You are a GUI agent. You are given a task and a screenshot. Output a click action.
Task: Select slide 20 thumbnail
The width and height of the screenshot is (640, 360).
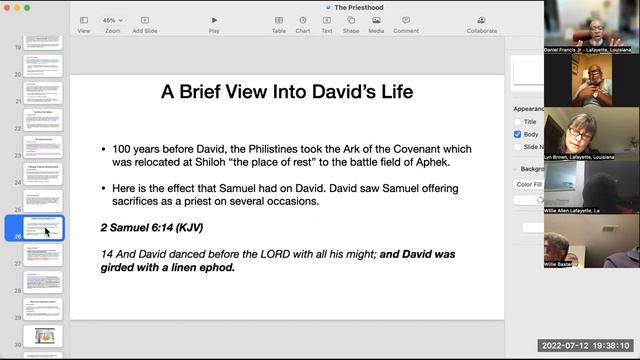coord(43,66)
